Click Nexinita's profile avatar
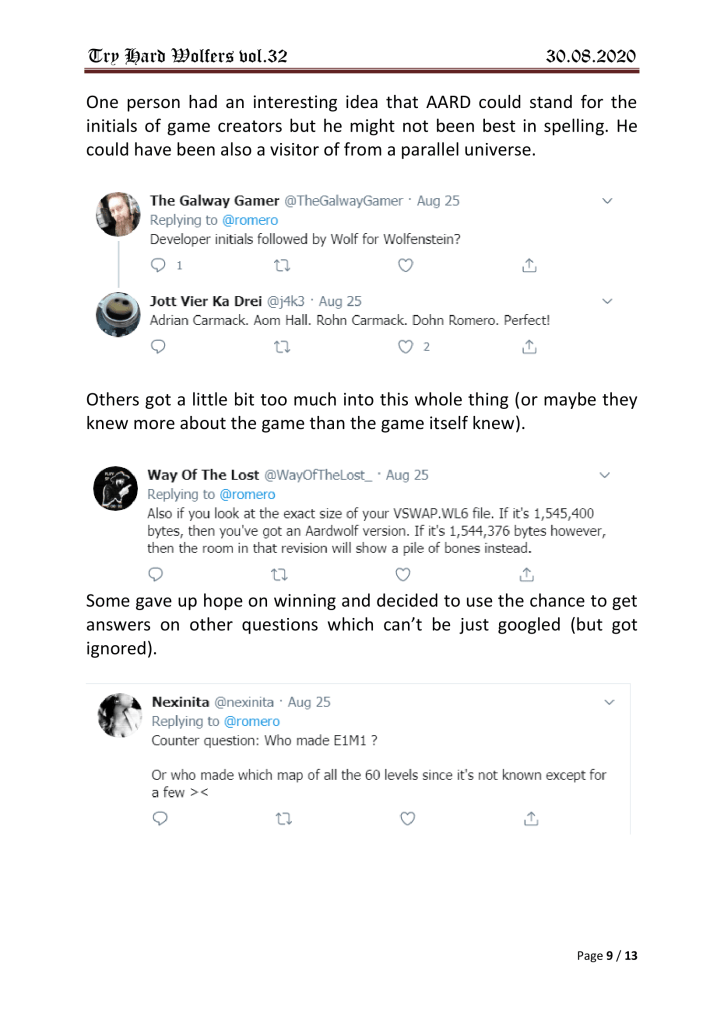724x1023 pixels. point(117,713)
